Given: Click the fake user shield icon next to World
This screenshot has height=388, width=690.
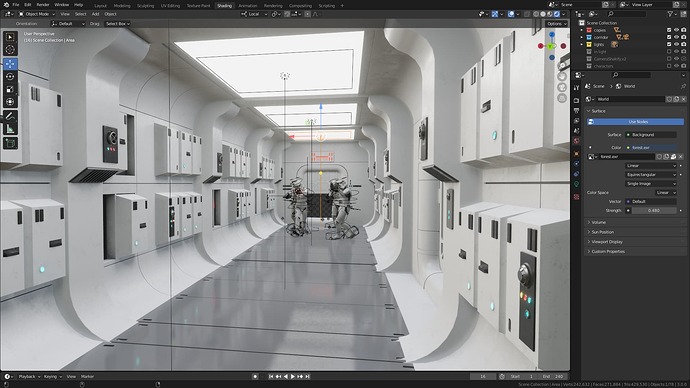Looking at the screenshot, I should coord(669,99).
